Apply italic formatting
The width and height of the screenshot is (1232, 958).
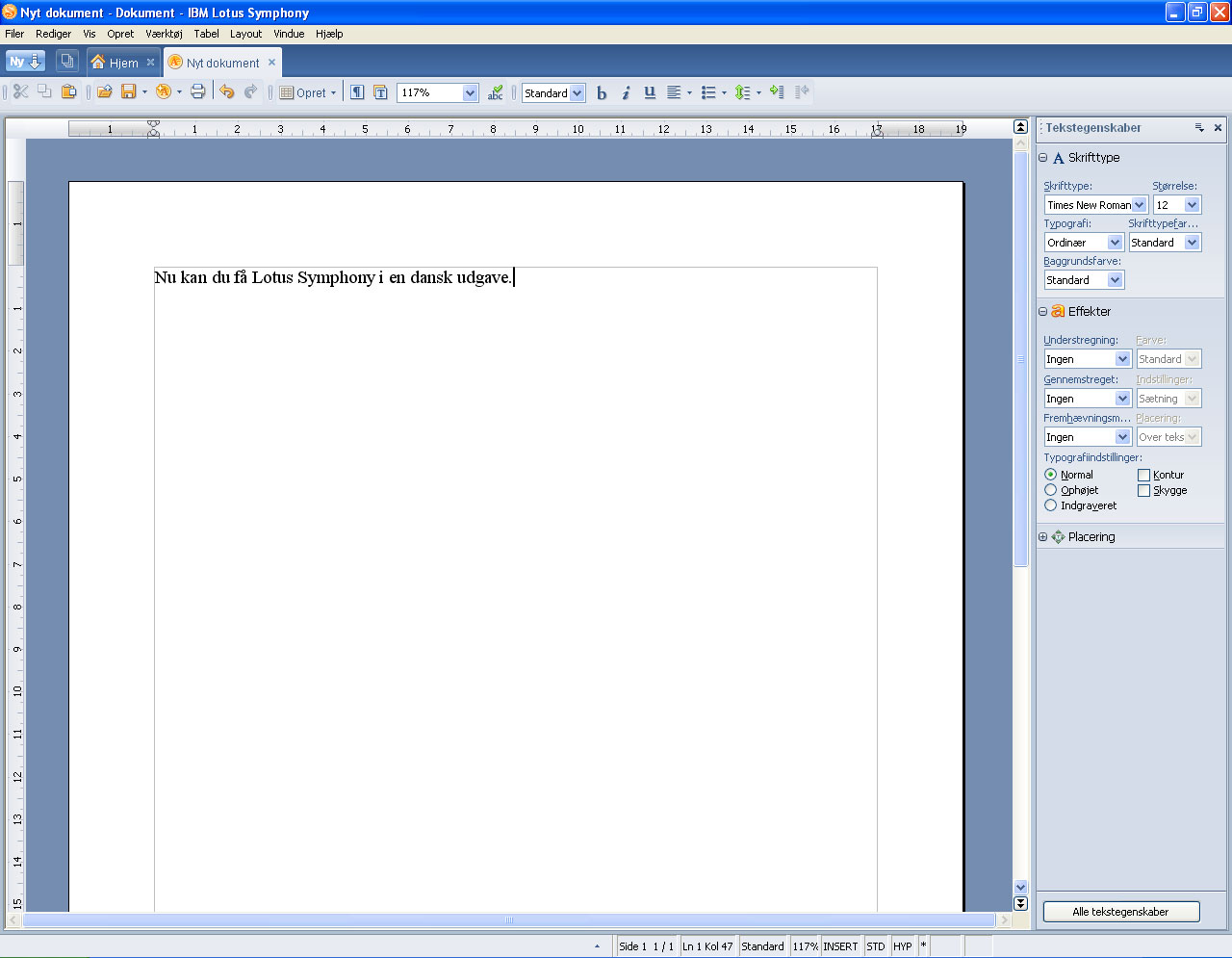[626, 92]
